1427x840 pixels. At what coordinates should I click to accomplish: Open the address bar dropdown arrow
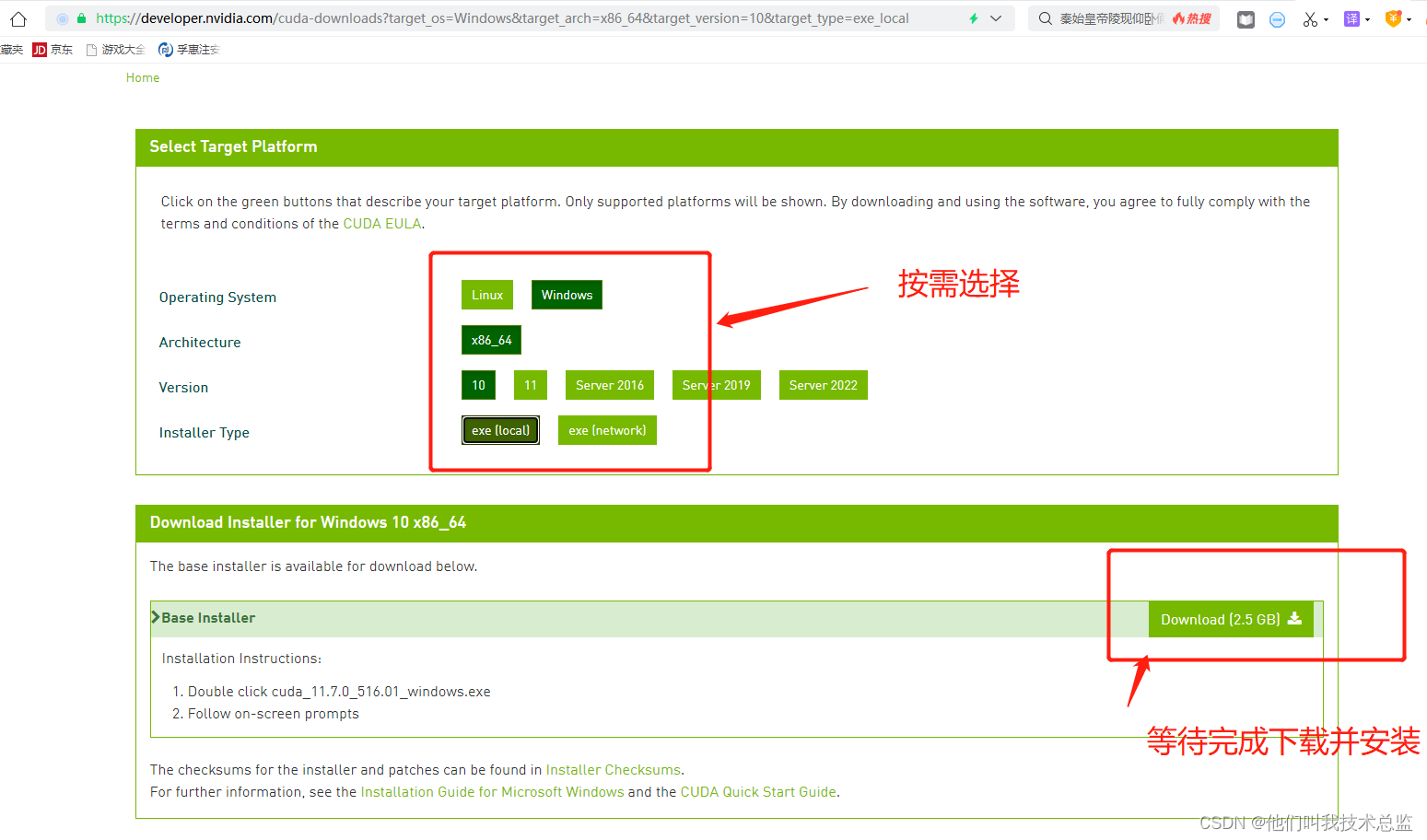pos(996,18)
